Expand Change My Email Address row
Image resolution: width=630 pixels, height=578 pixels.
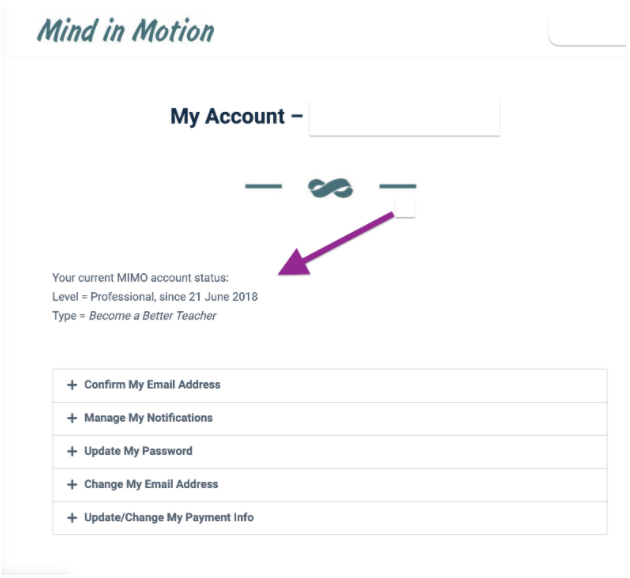330,485
